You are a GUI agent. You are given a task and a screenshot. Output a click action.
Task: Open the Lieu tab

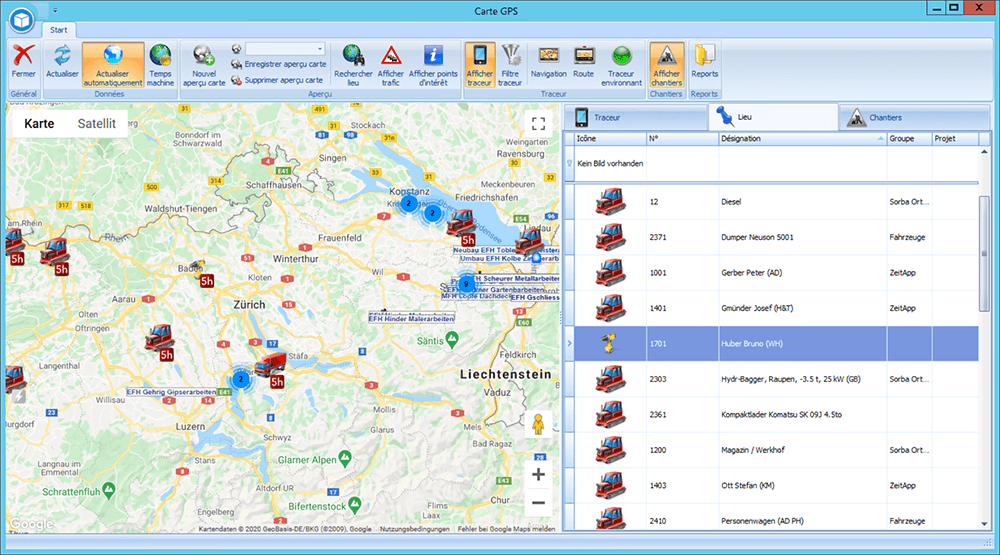(x=773, y=117)
